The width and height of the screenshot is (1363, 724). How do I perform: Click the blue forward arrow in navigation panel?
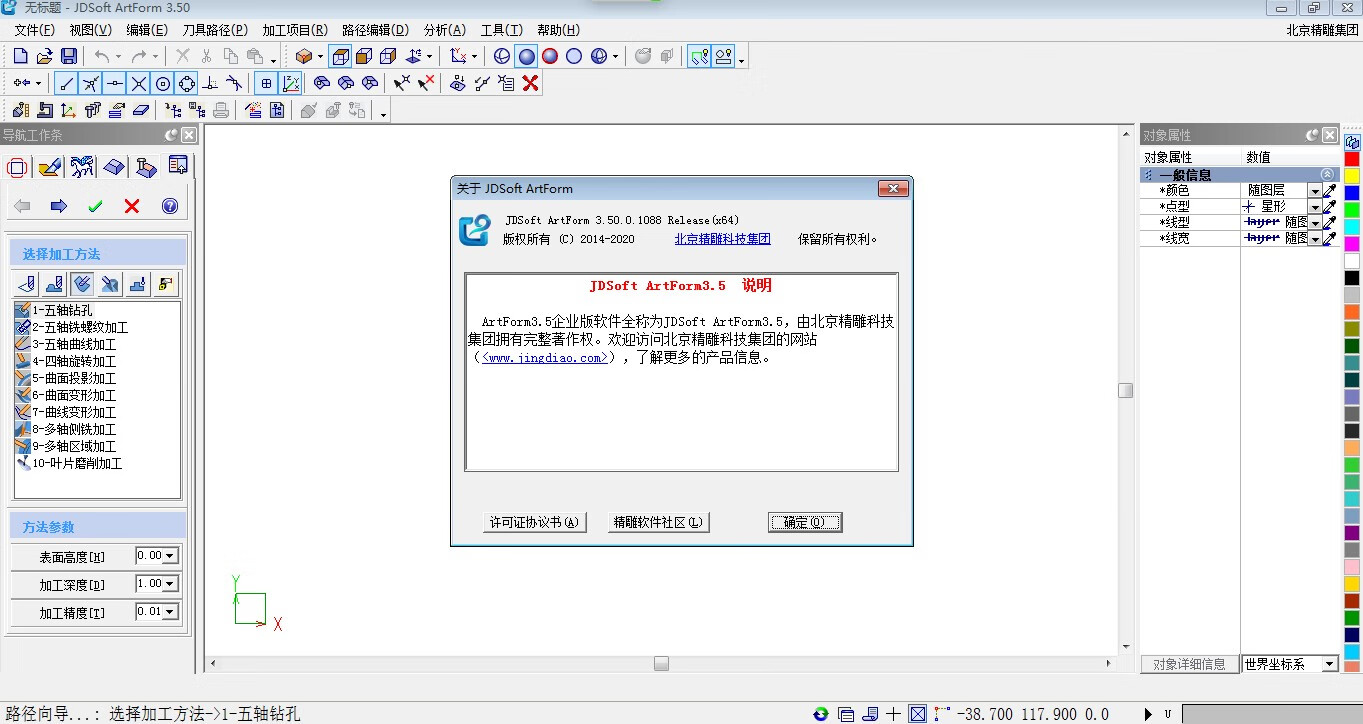59,206
